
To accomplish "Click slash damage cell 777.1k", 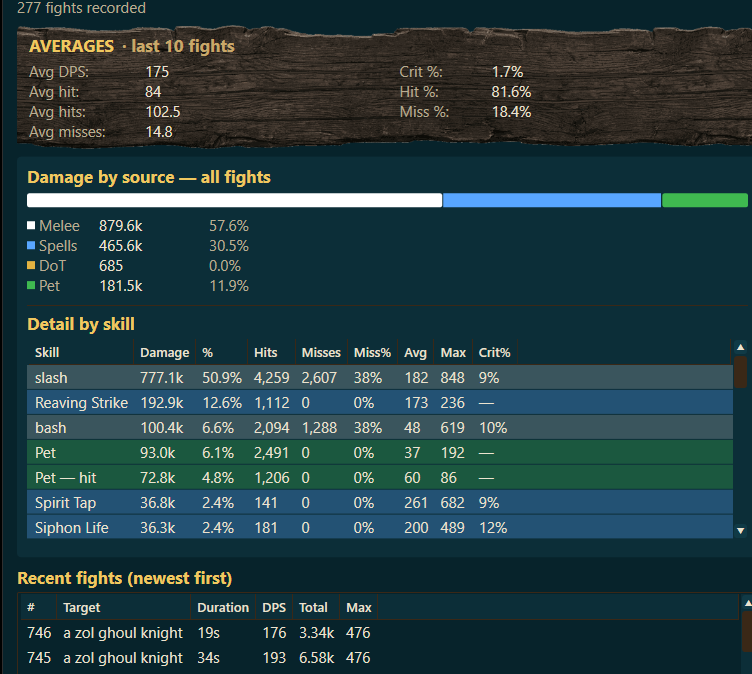I will click(162, 378).
